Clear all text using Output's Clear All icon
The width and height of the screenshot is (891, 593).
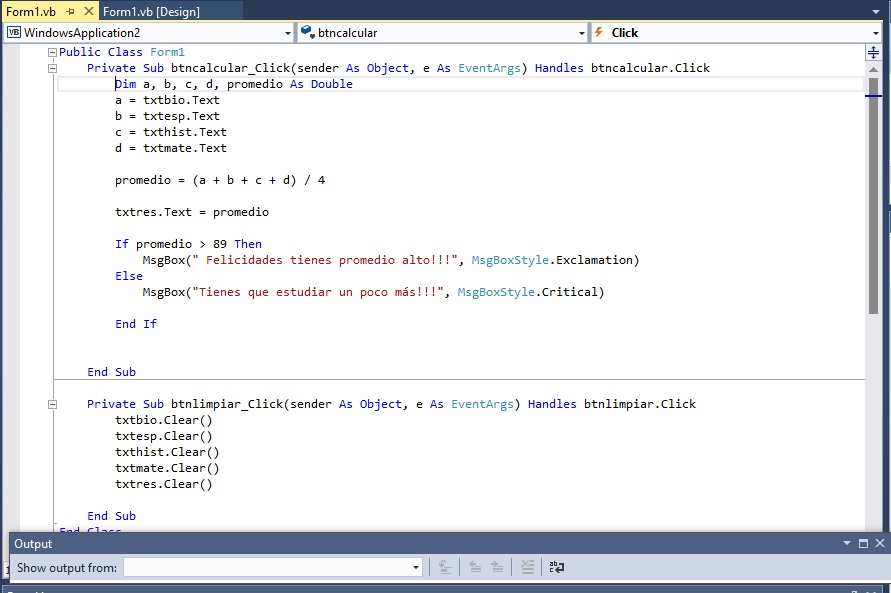pos(527,567)
